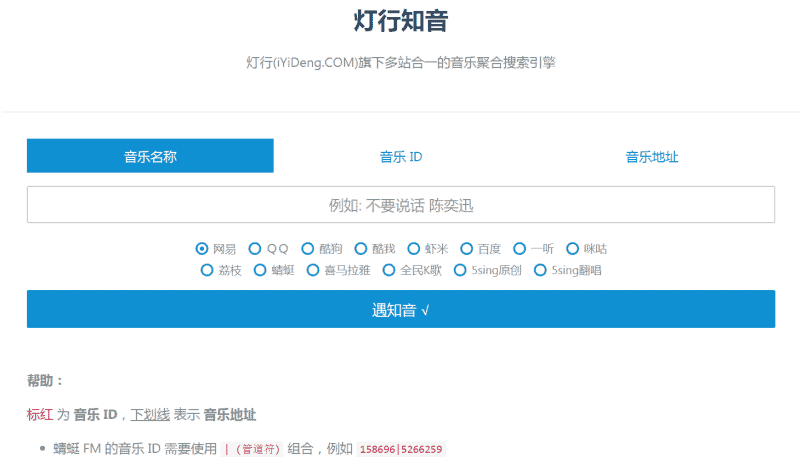This screenshot has width=800, height=460.
Task: Select the 荔枝 radio button
Action: pyautogui.click(x=207, y=270)
